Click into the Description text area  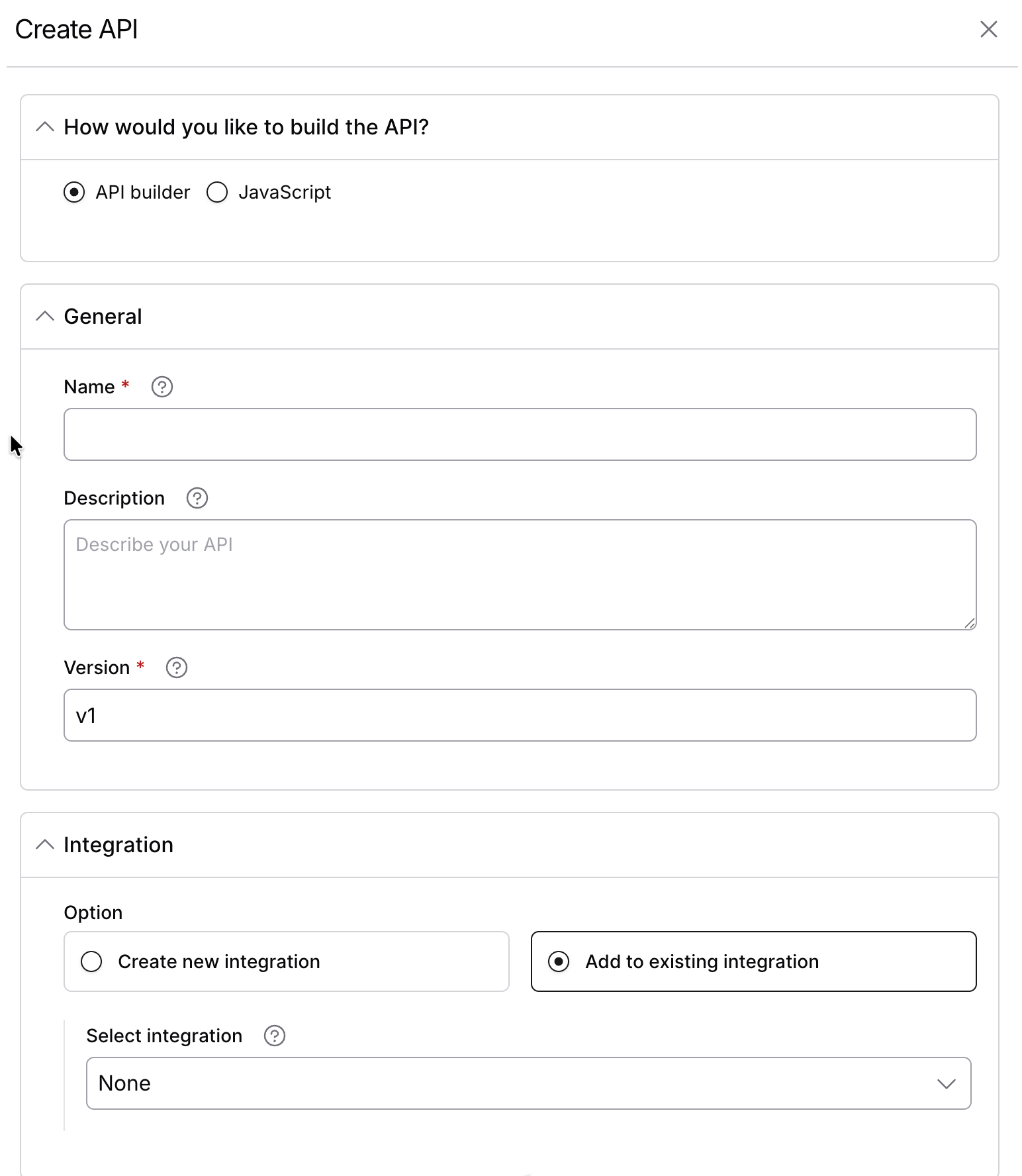tap(520, 575)
